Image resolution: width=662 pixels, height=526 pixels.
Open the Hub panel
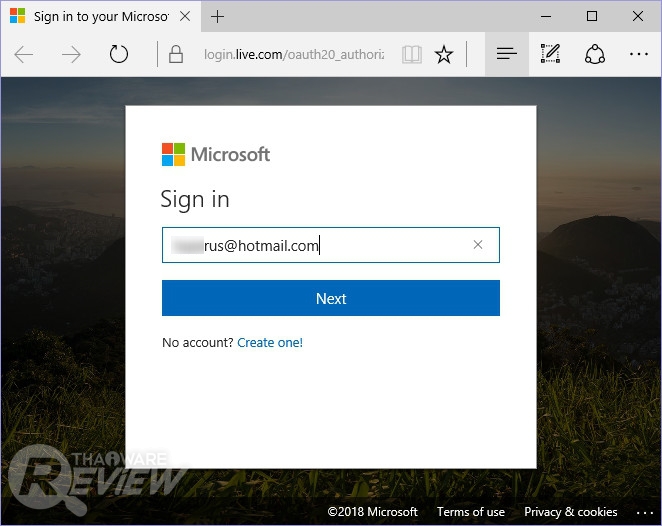(507, 54)
